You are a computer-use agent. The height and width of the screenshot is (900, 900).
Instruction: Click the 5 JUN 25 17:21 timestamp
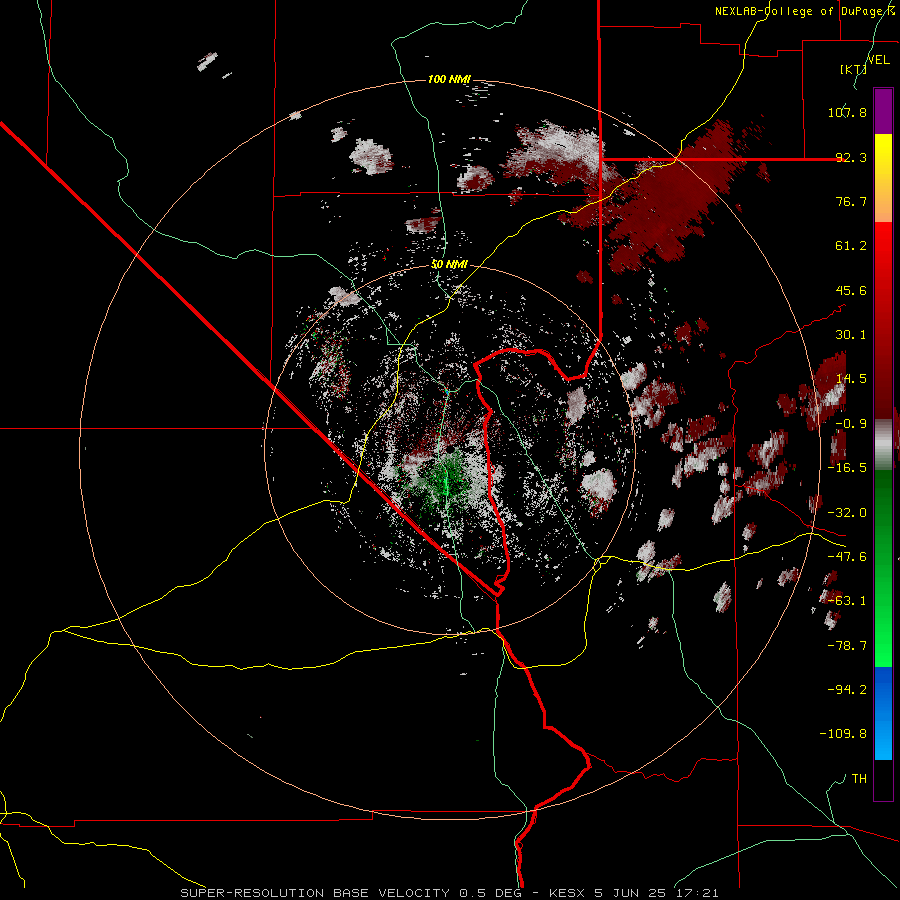click(x=656, y=893)
